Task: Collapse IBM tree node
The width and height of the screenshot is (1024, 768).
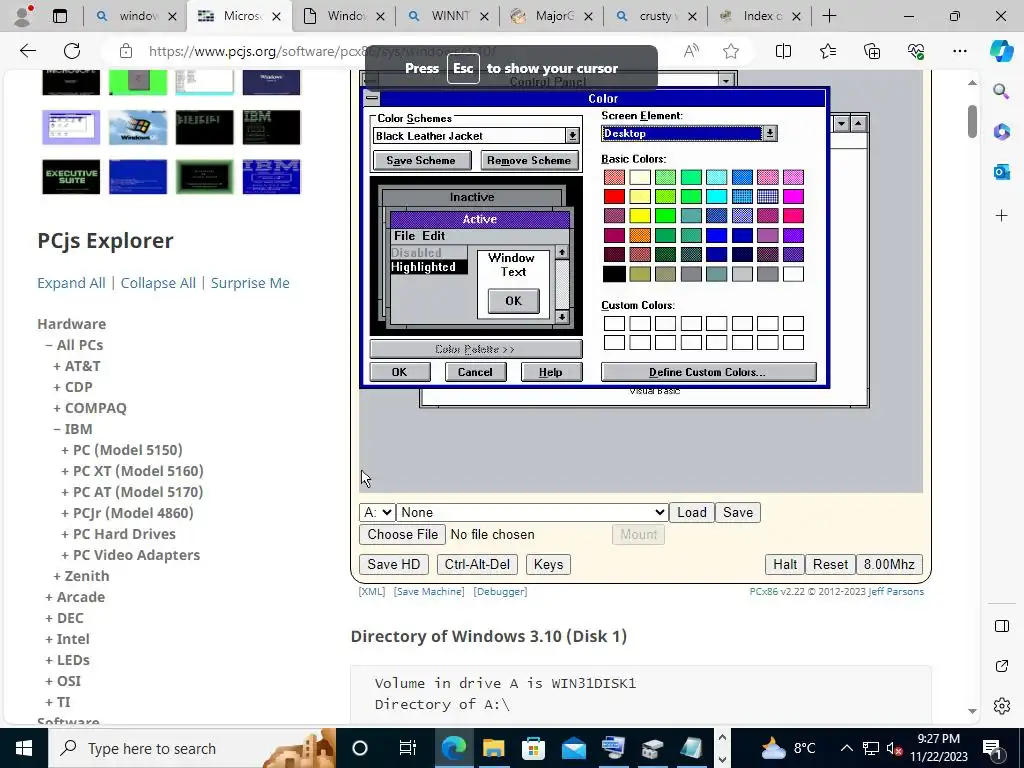Action: coord(57,429)
